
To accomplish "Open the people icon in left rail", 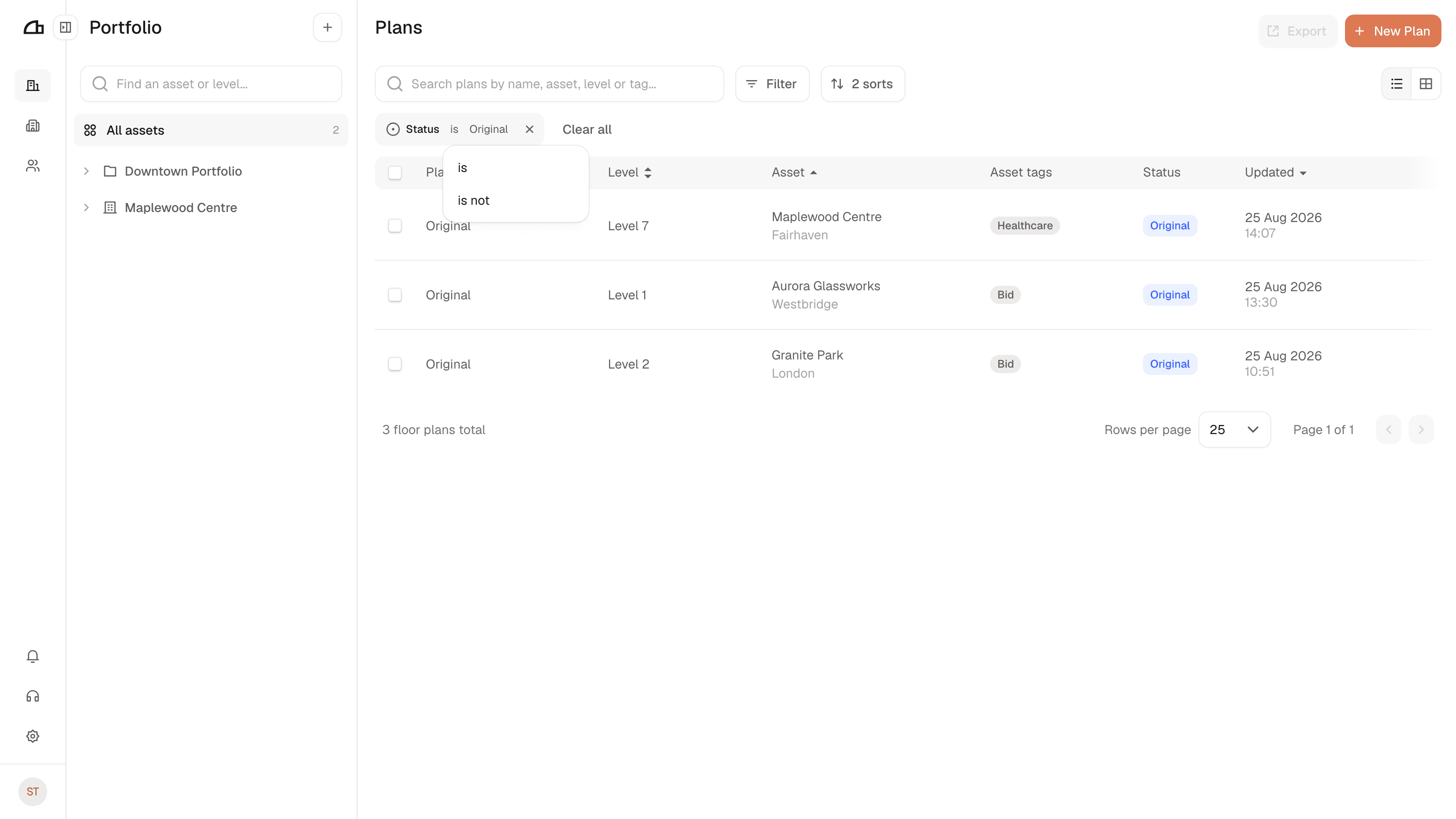I will [x=33, y=166].
